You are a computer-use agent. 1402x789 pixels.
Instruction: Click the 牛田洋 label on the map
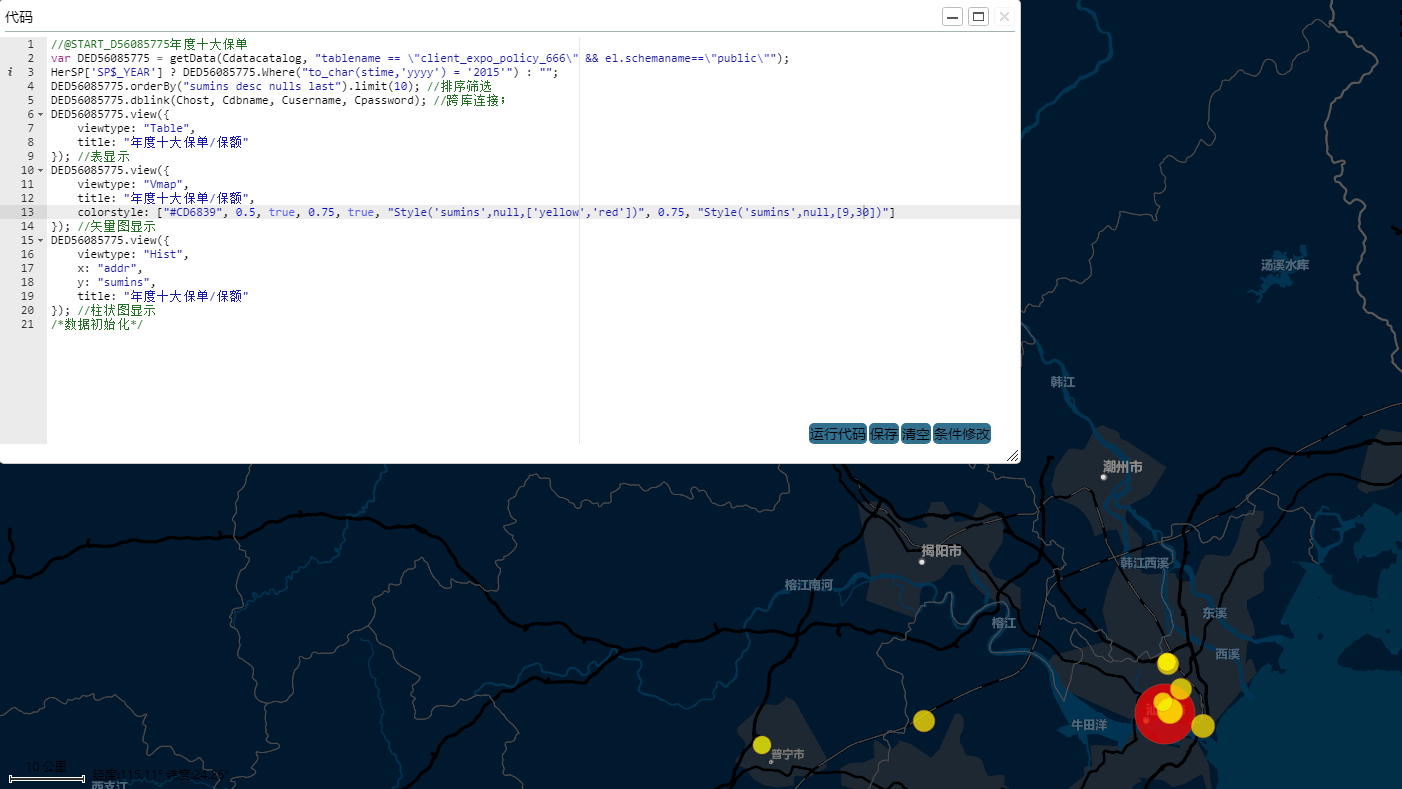(1089, 725)
